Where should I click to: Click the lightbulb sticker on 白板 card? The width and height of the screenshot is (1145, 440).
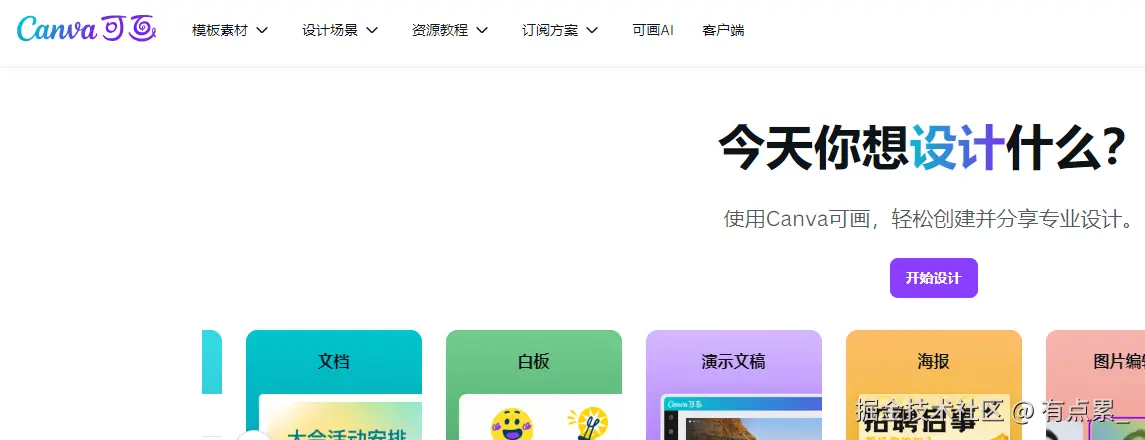coord(588,424)
